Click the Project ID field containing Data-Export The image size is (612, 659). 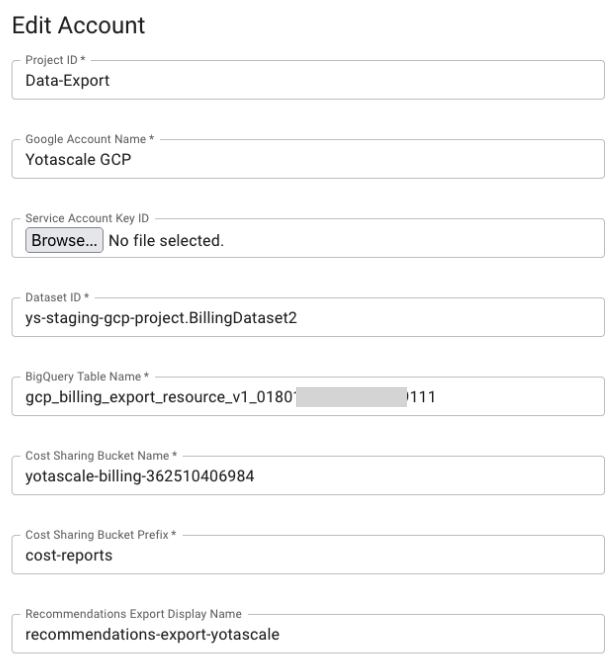(308, 81)
